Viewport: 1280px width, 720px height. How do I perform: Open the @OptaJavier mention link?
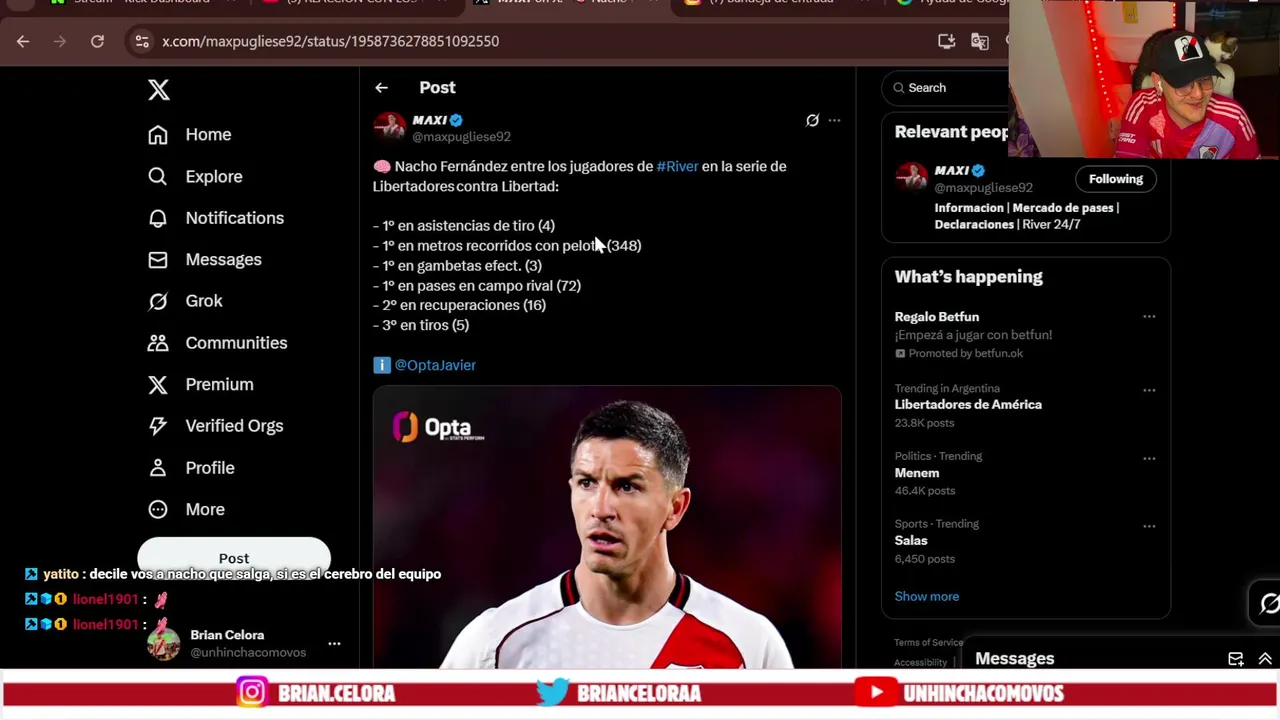coord(435,365)
